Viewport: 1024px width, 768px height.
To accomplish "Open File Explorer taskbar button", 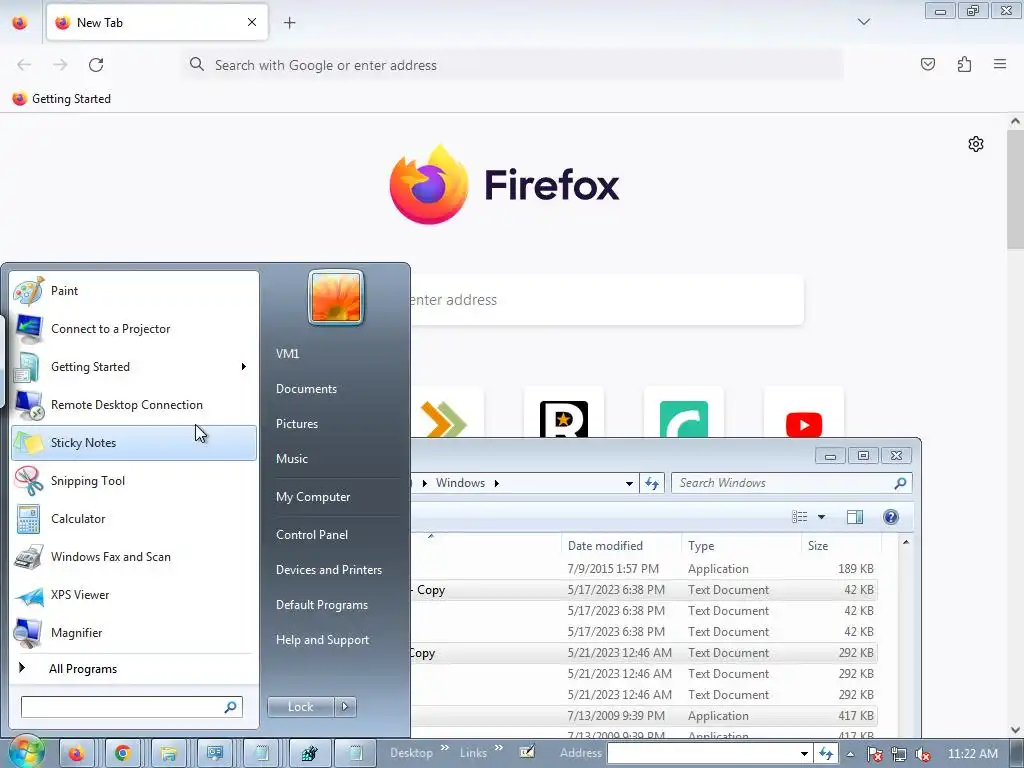I will pos(168,753).
